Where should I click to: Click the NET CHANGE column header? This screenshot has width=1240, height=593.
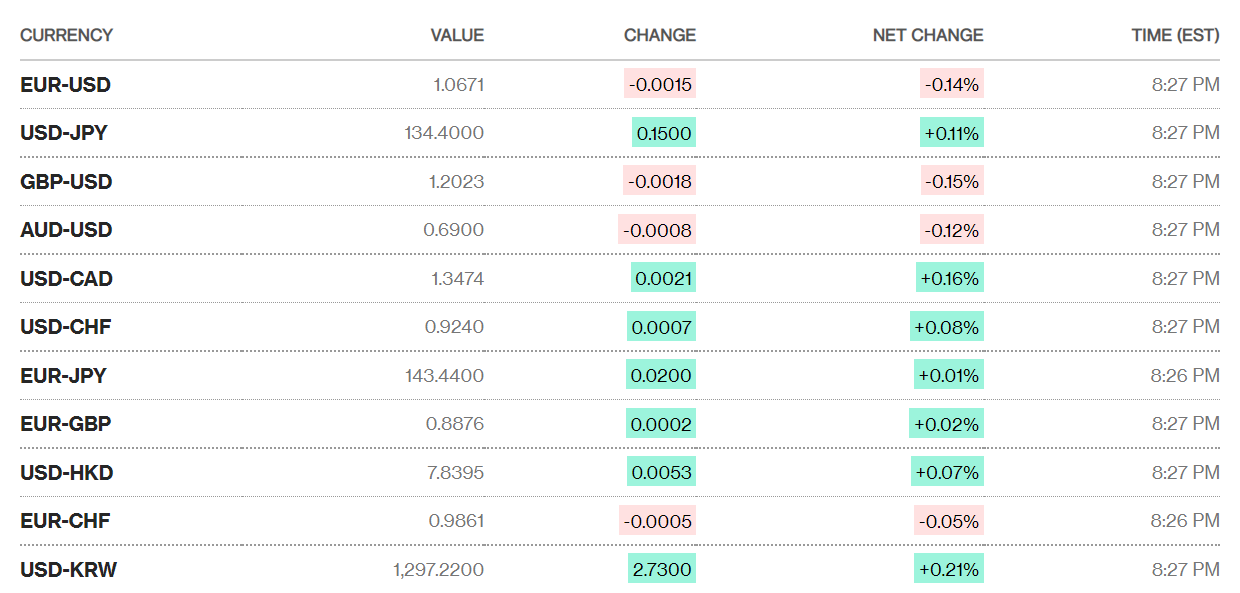click(927, 35)
